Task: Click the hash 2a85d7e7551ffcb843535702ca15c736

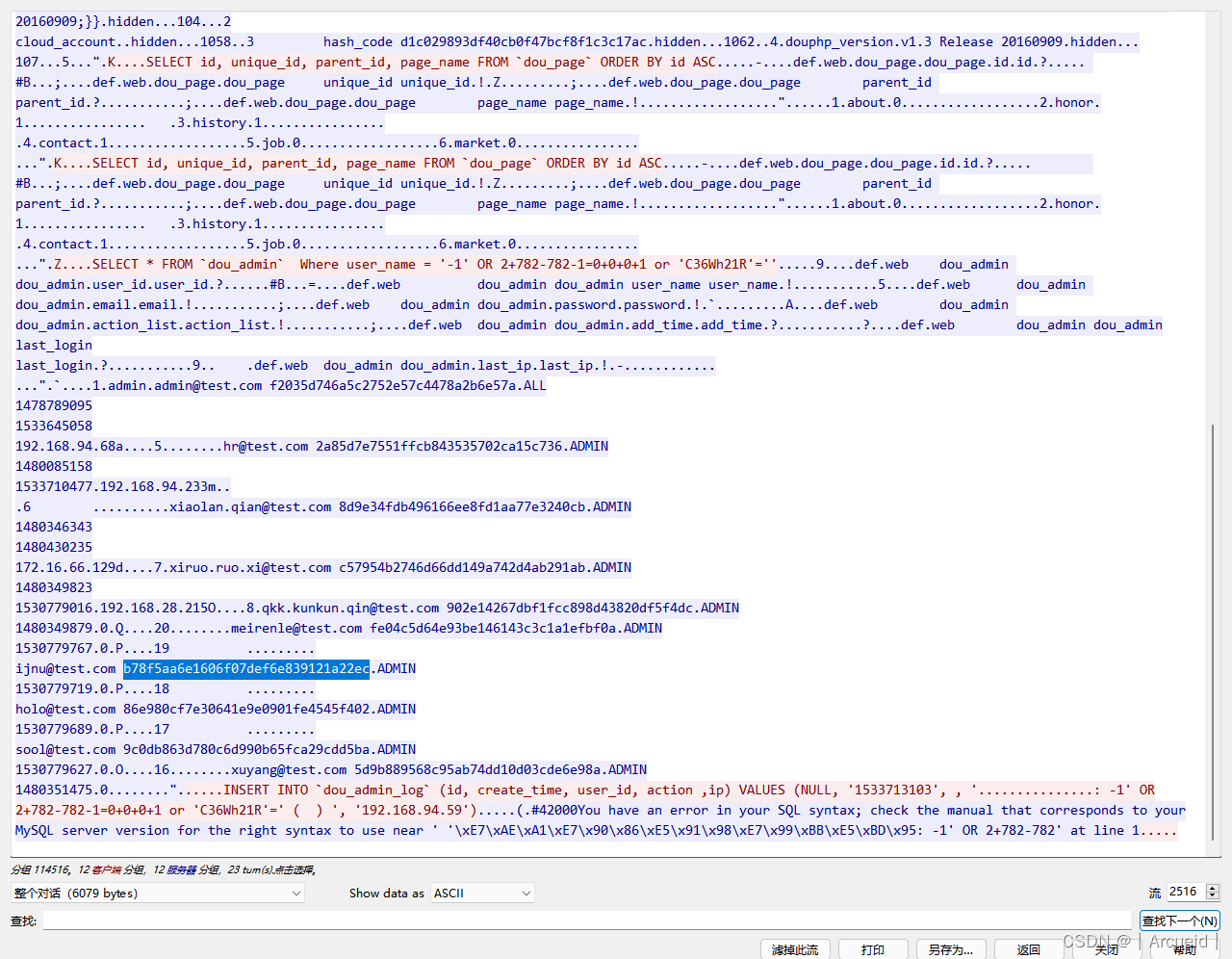Action: pyautogui.click(x=439, y=446)
